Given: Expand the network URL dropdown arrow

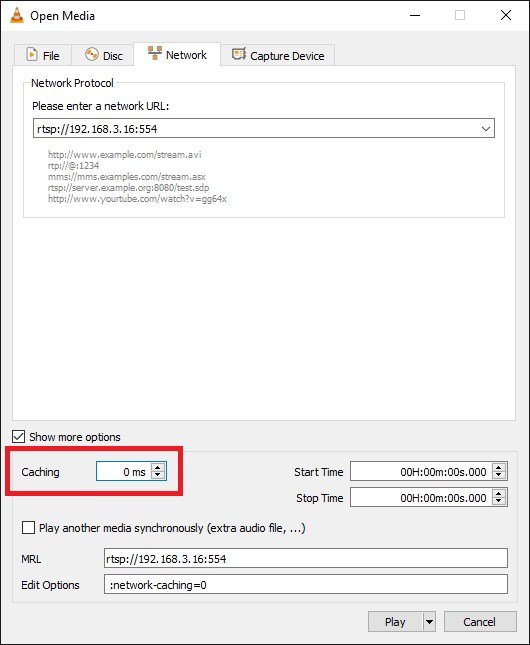Looking at the screenshot, I should tap(486, 129).
